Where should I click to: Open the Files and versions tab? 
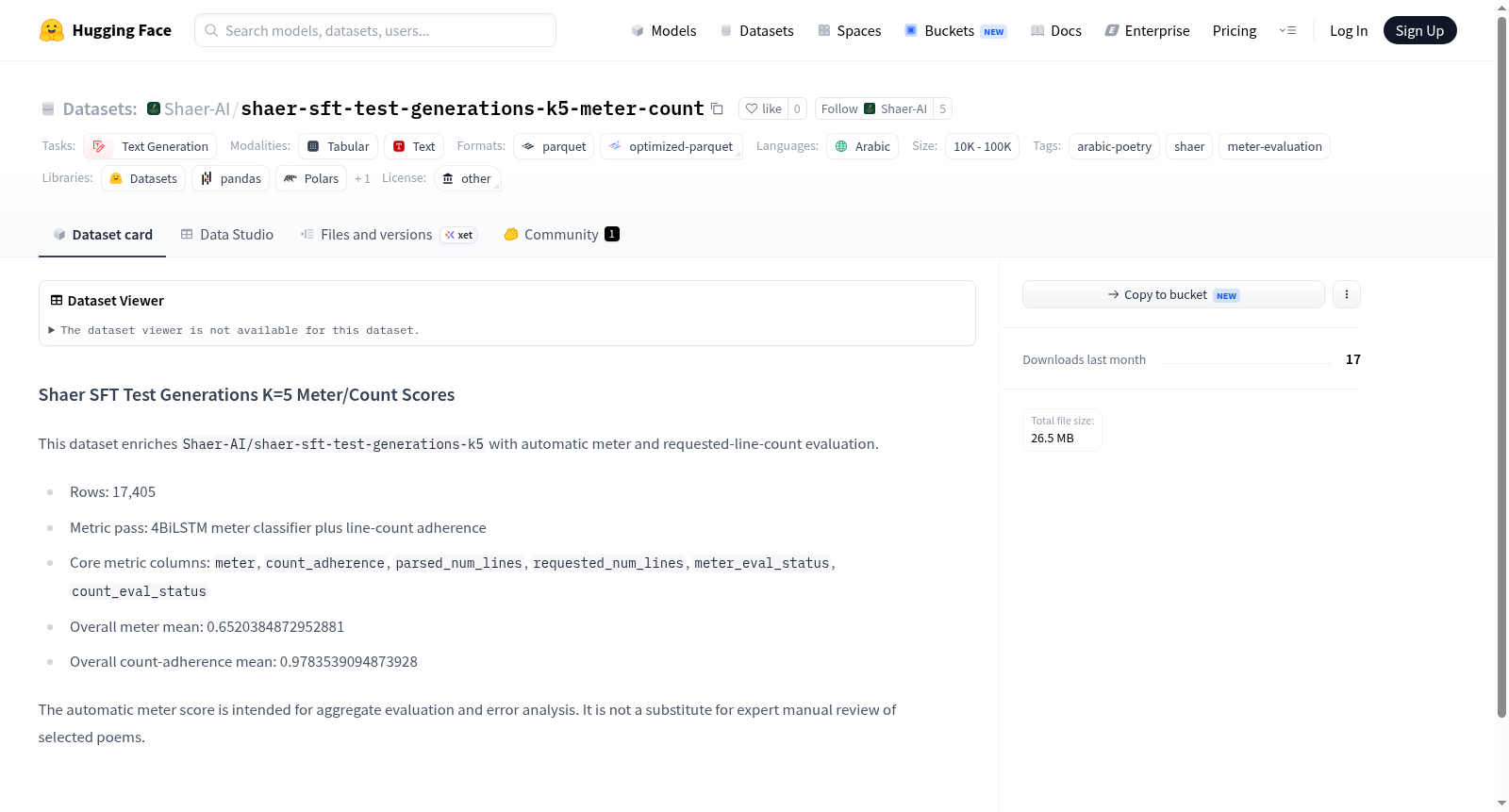(x=389, y=234)
